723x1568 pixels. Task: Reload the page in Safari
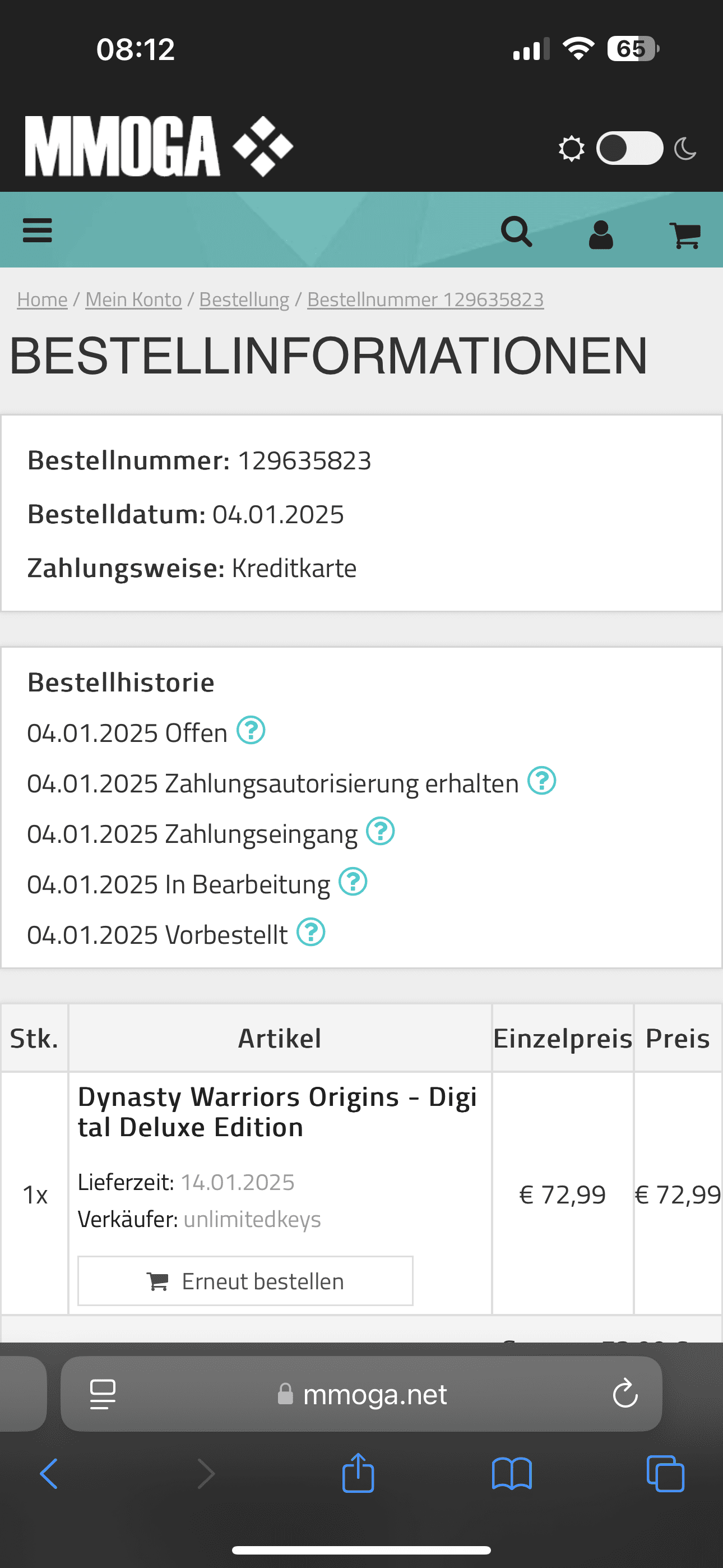point(625,1393)
